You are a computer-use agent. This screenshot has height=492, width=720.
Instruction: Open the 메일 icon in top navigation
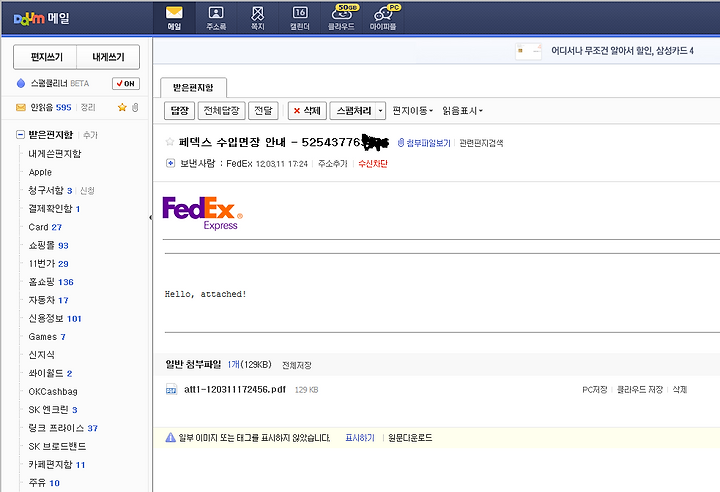(174, 17)
